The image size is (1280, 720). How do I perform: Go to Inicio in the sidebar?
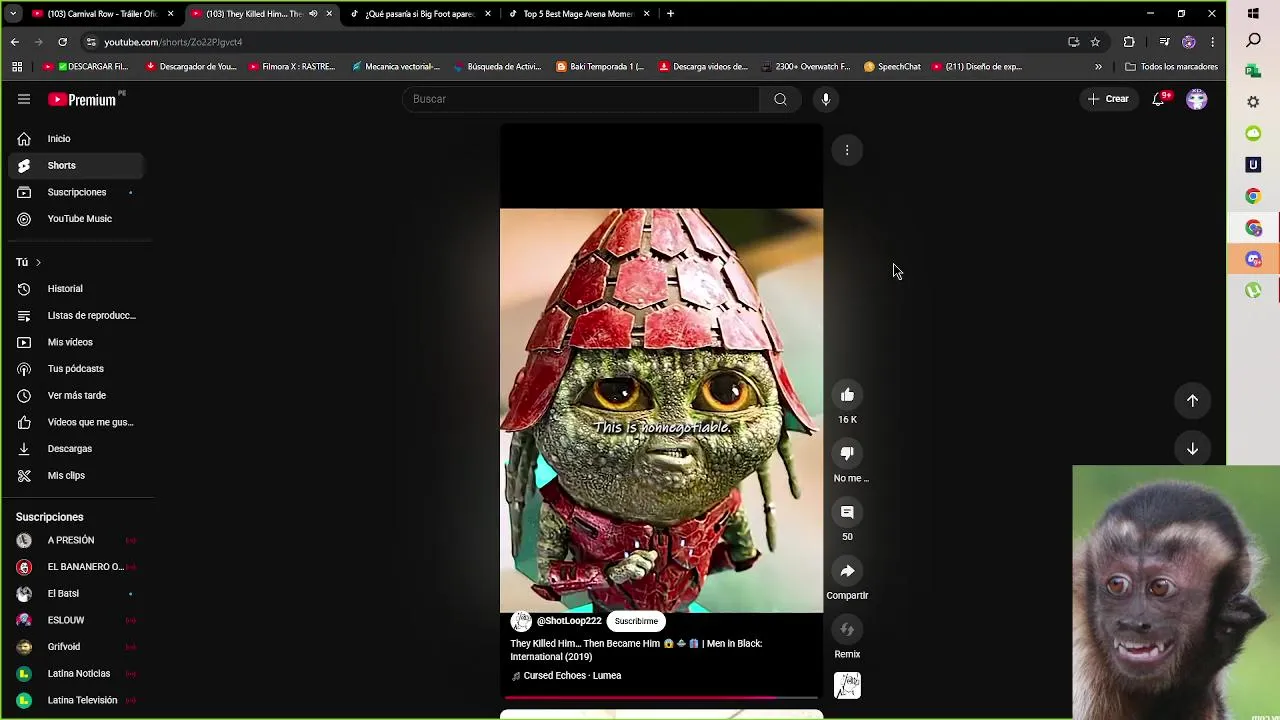(77, 139)
